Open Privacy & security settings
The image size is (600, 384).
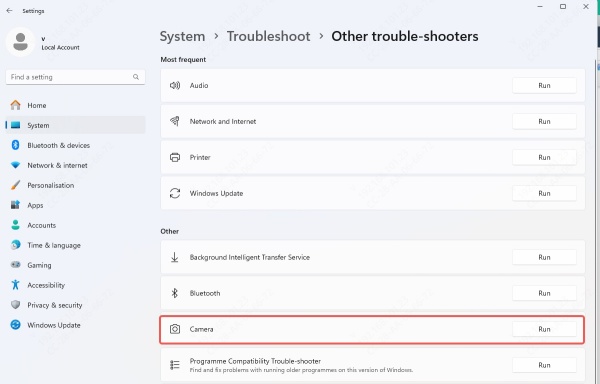point(75,305)
